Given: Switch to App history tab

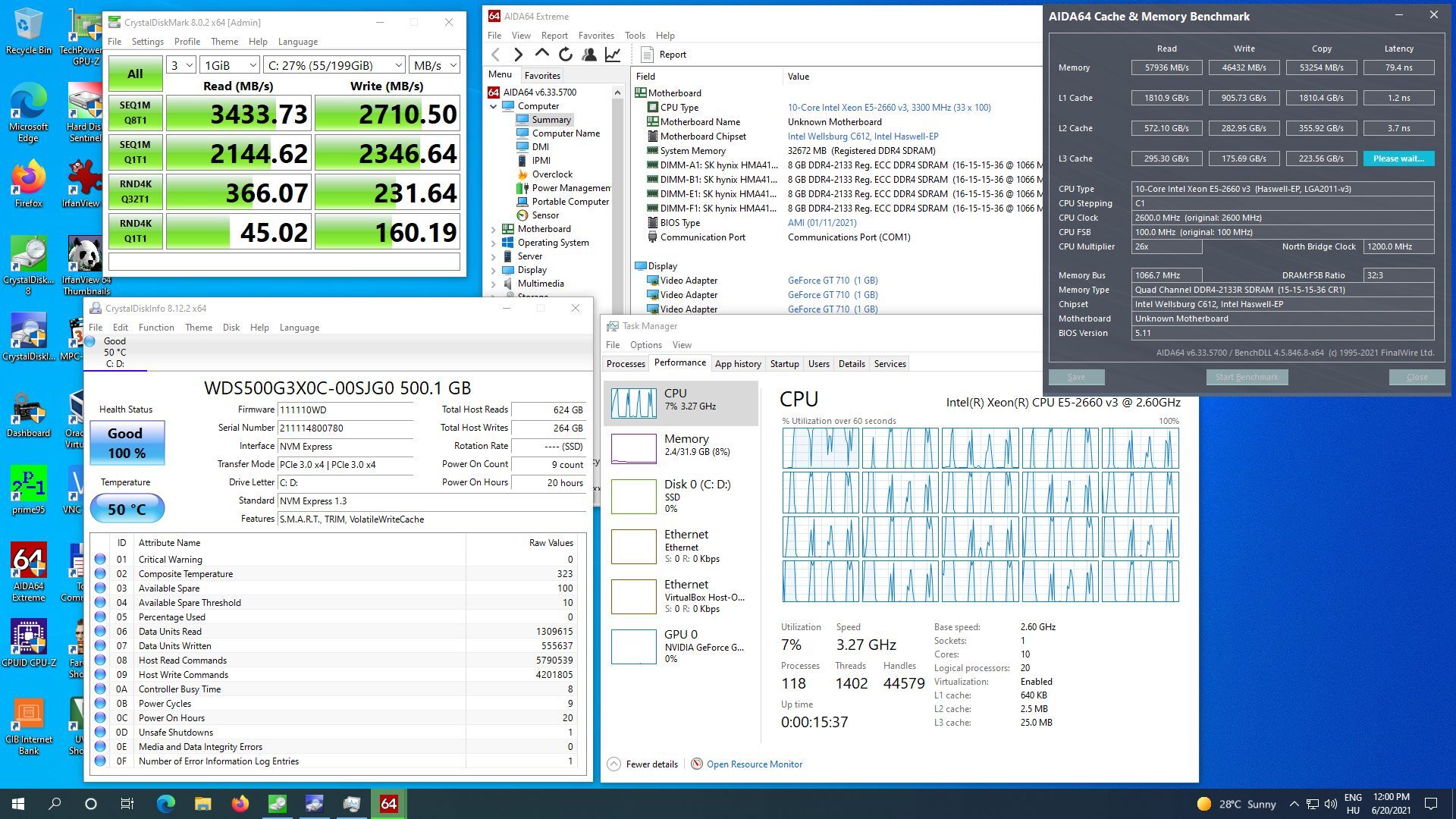Looking at the screenshot, I should click(738, 364).
